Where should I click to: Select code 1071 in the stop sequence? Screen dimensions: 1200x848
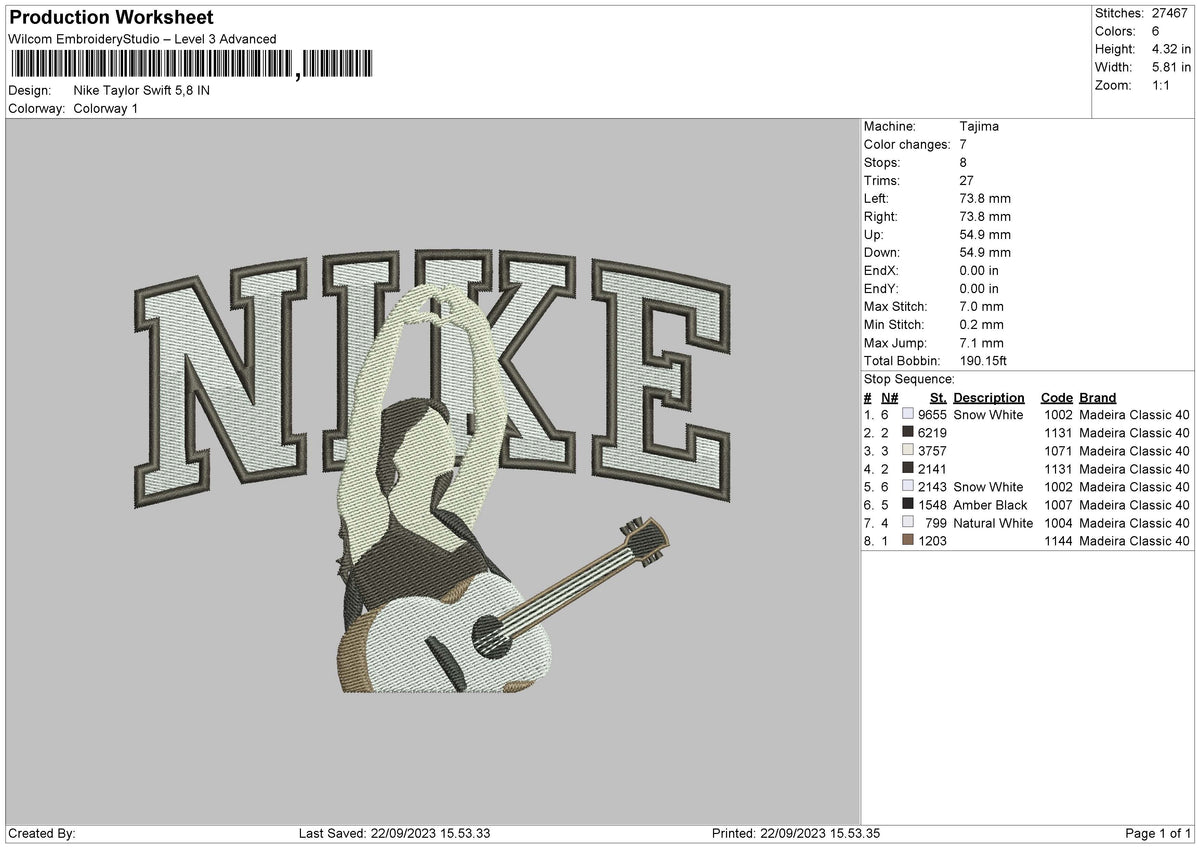pyautogui.click(x=1058, y=451)
